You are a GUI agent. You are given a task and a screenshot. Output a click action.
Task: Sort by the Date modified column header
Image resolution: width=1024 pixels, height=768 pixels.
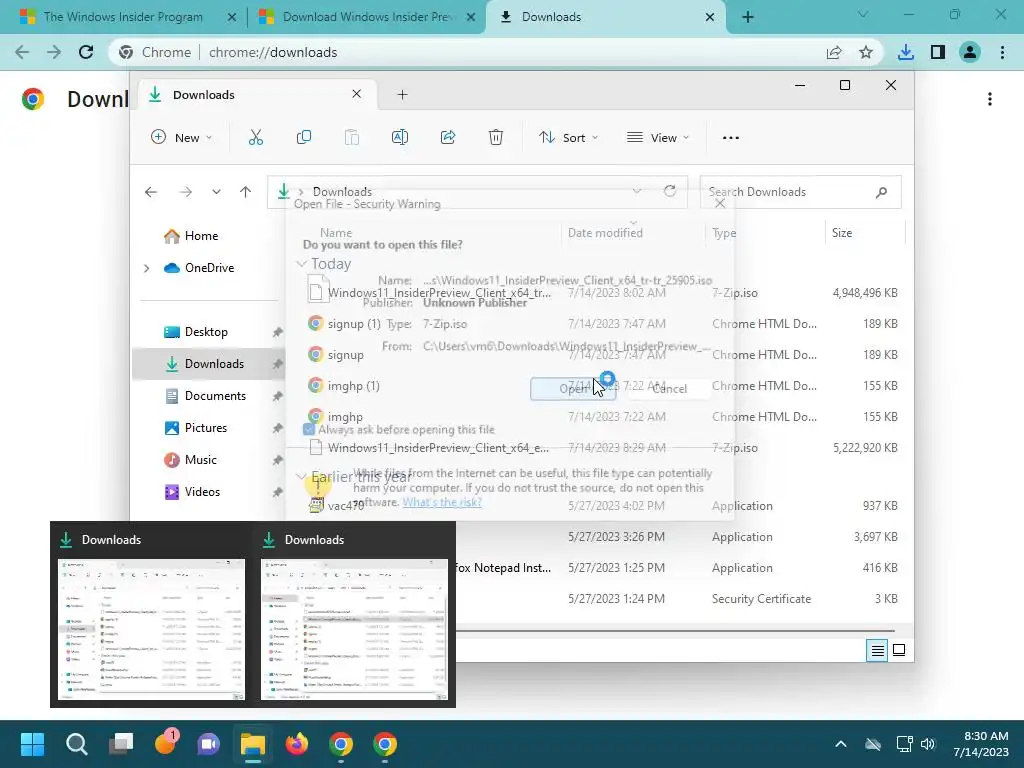pos(632,232)
